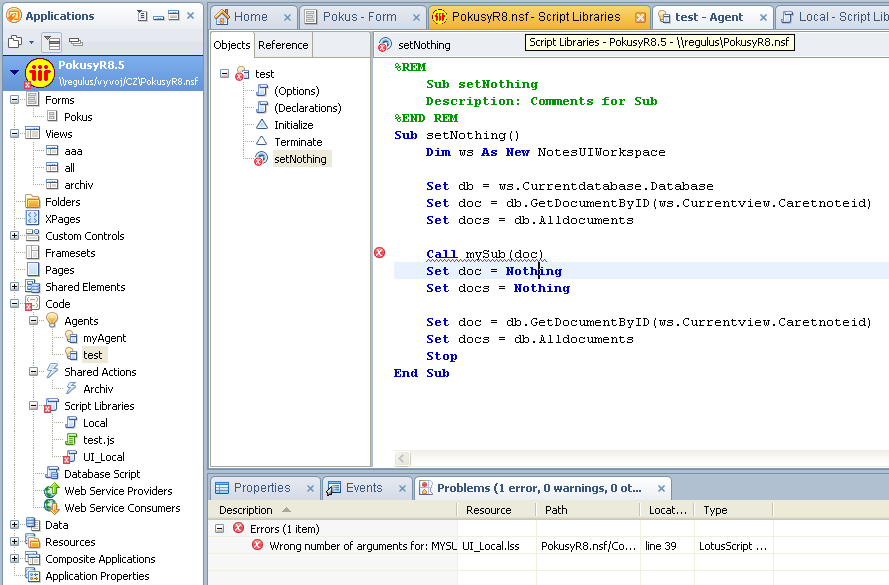The width and height of the screenshot is (889, 585).
Task: Select setNothing in the Objects tree
Action: click(x=300, y=159)
